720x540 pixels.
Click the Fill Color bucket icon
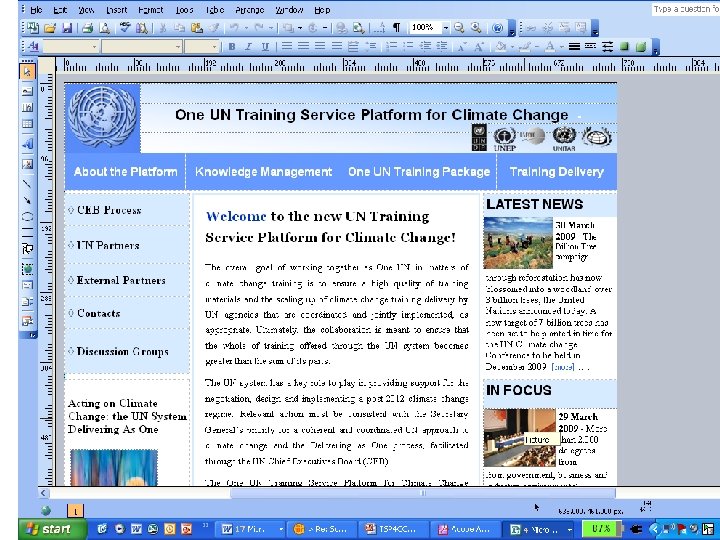click(501, 46)
